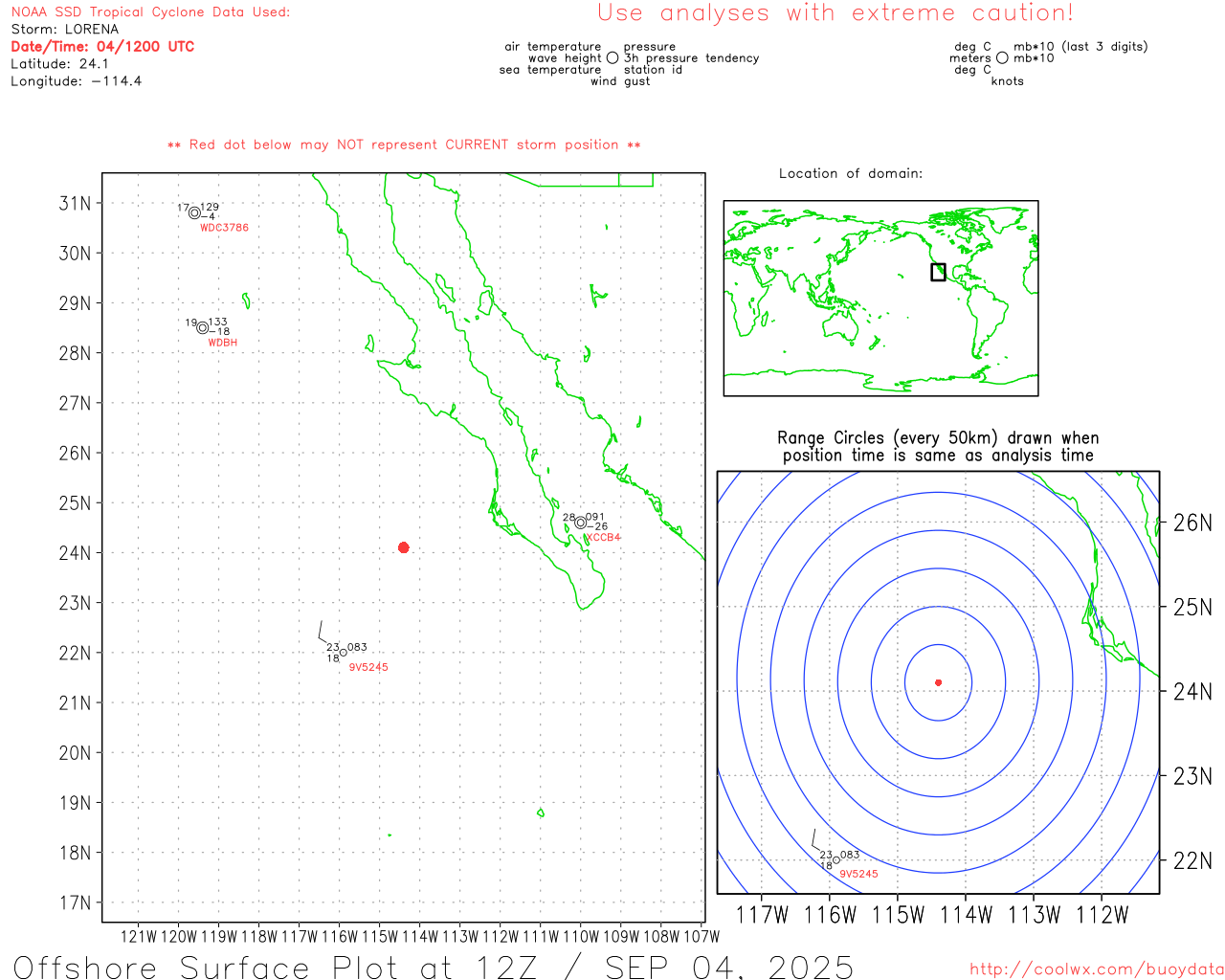
Task: Click the "knots" units label
Action: (1008, 81)
